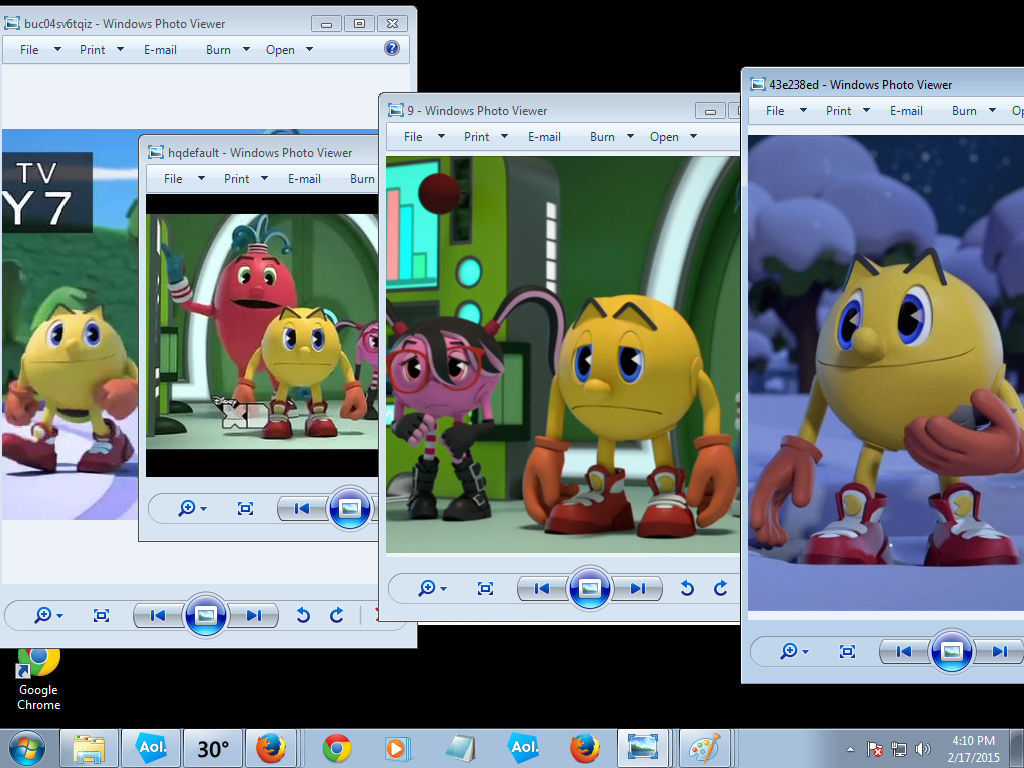
Task: Click actual size icon in the "9" window
Action: click(485, 588)
